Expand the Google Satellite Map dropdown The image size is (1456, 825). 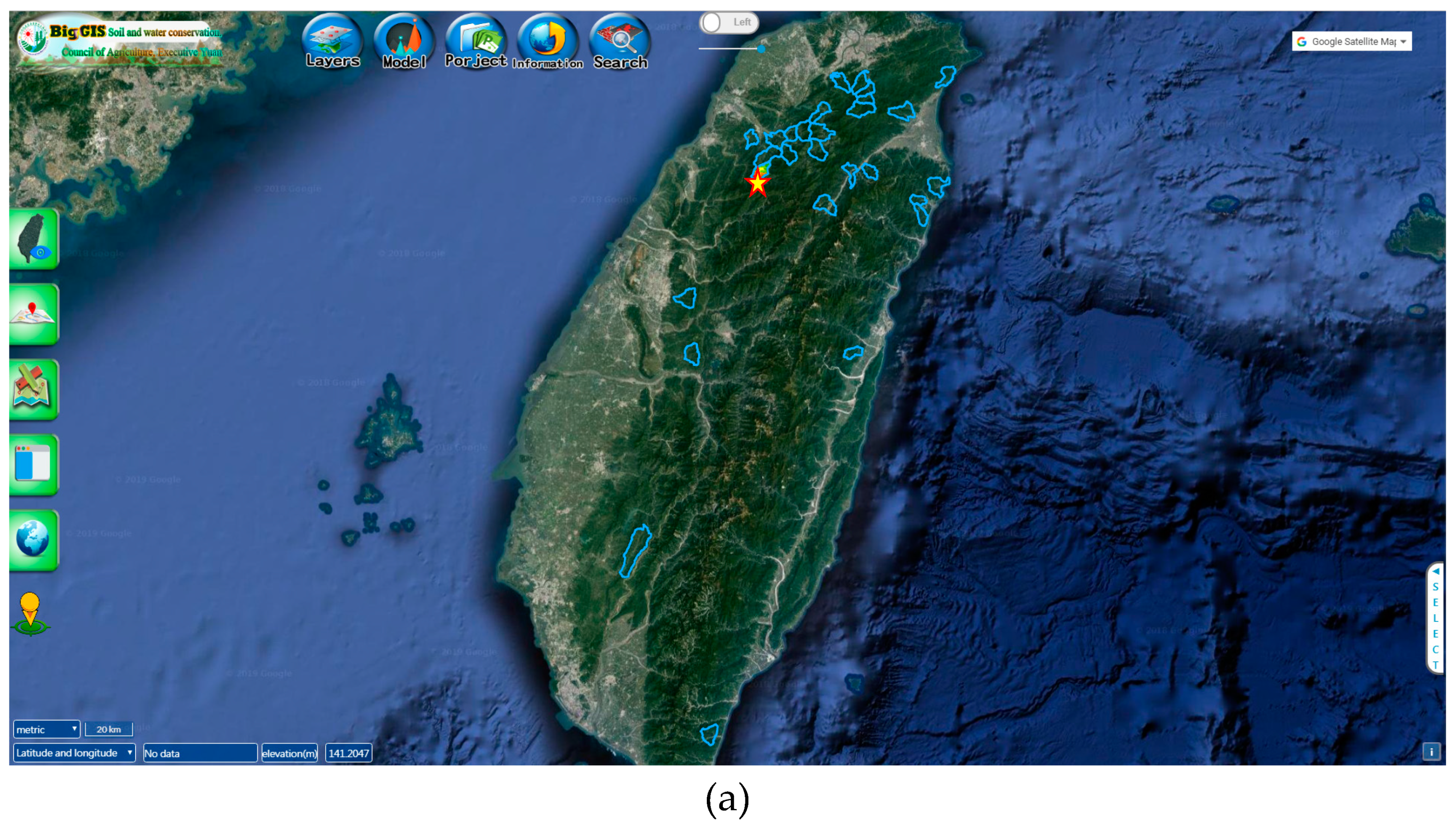coord(1351,41)
